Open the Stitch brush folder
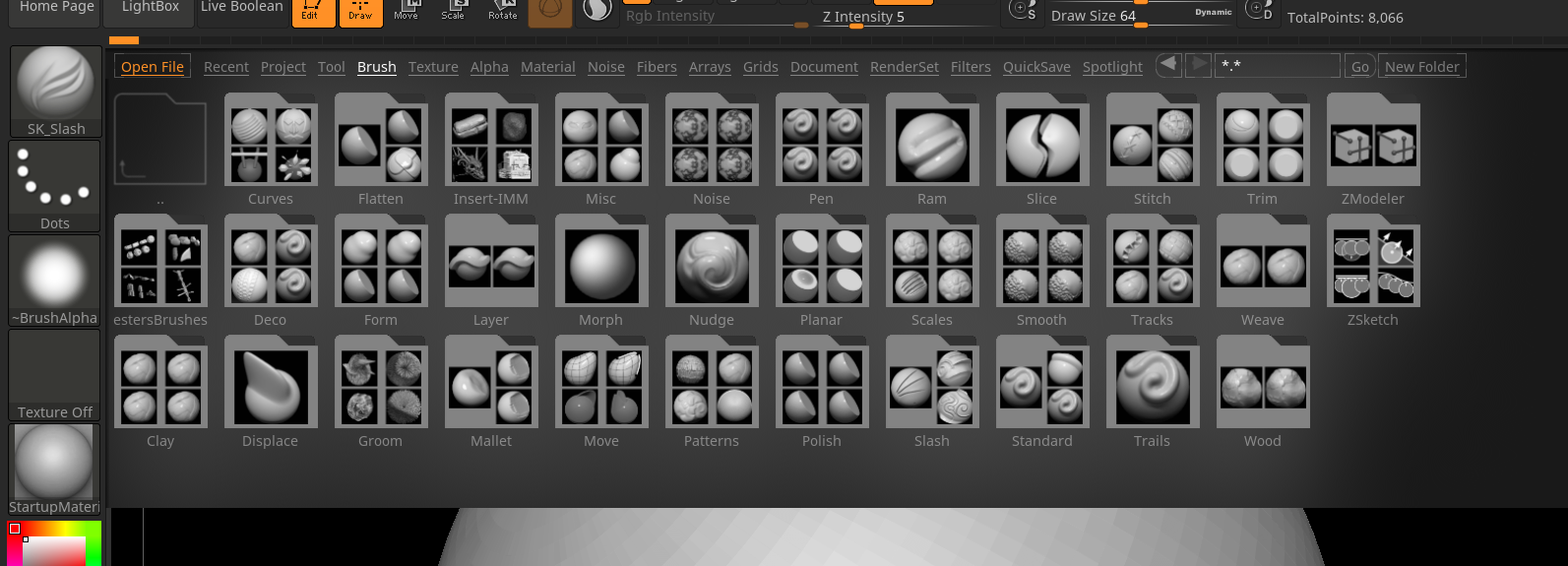Screen dimensions: 1568x566 [1153, 141]
